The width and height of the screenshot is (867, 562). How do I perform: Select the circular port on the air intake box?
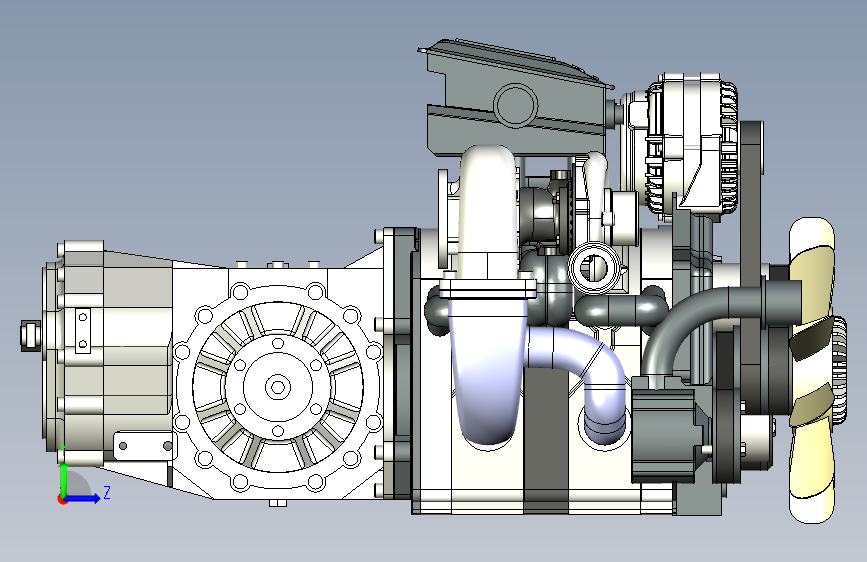pyautogui.click(x=515, y=105)
